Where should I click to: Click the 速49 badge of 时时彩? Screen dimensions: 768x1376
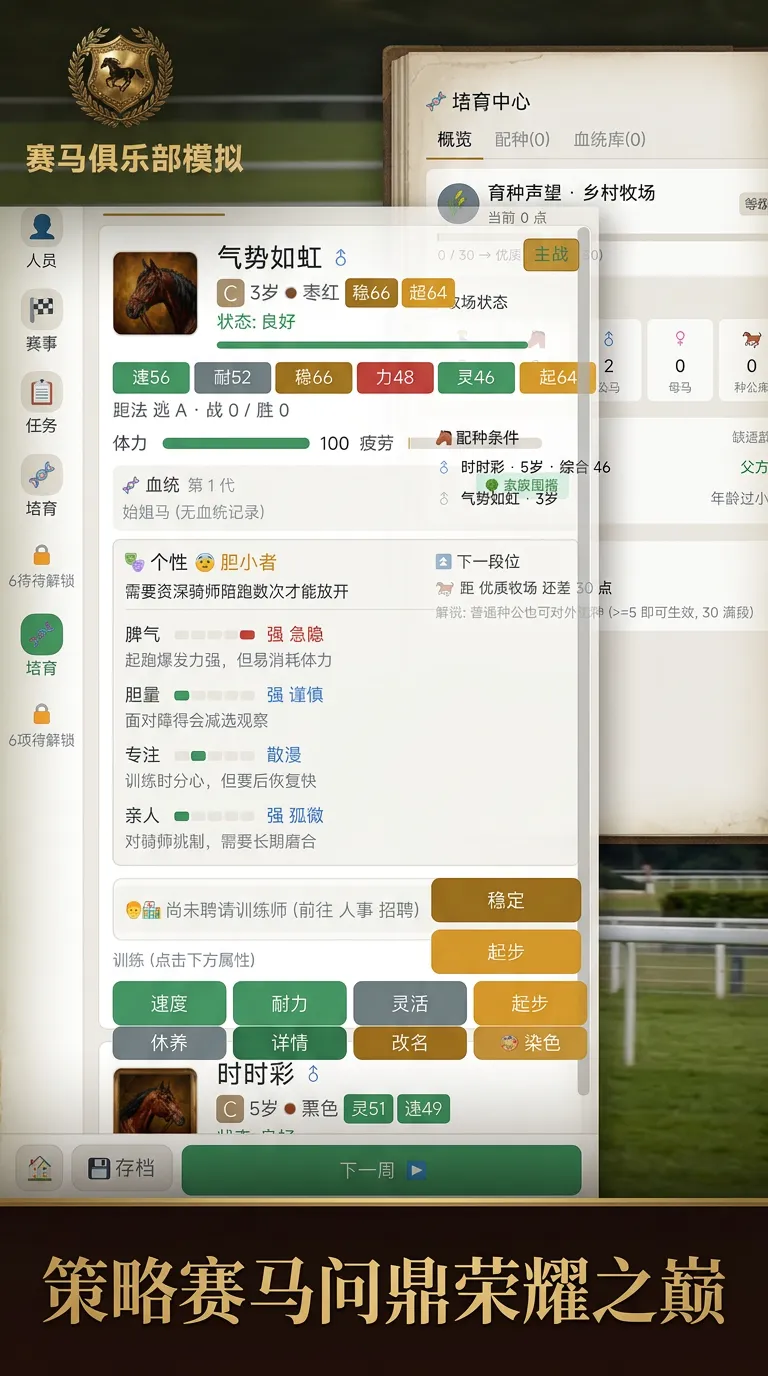[x=422, y=1108]
